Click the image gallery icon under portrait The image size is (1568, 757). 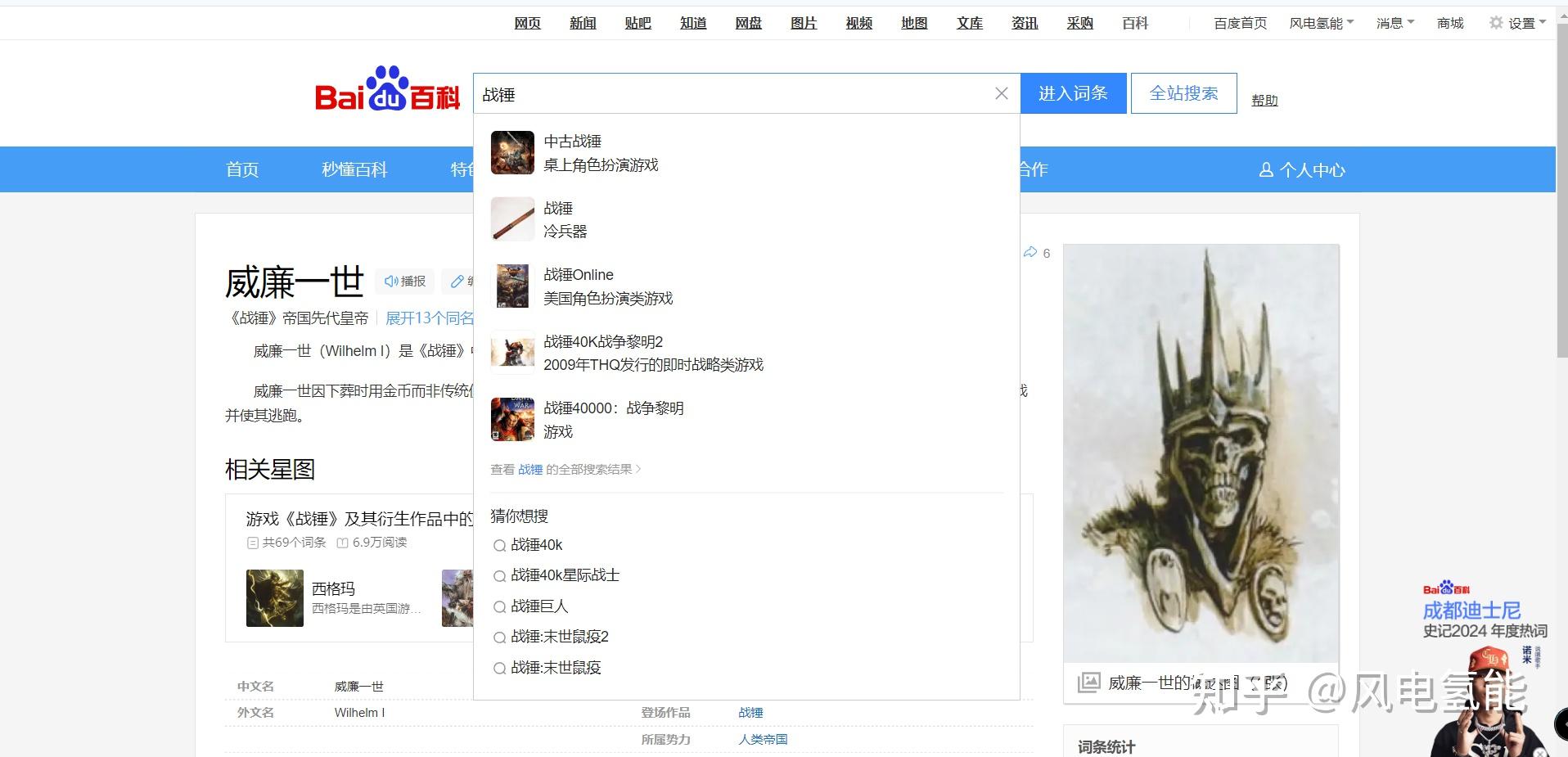coord(1088,682)
